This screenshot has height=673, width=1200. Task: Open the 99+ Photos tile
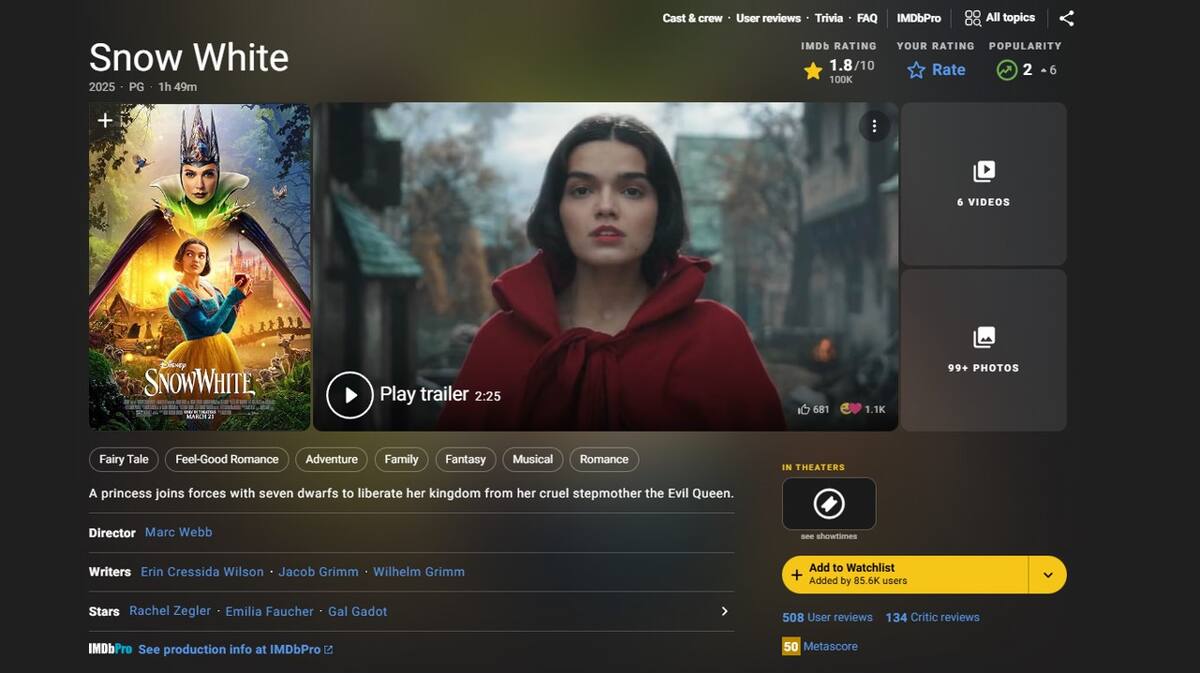983,350
